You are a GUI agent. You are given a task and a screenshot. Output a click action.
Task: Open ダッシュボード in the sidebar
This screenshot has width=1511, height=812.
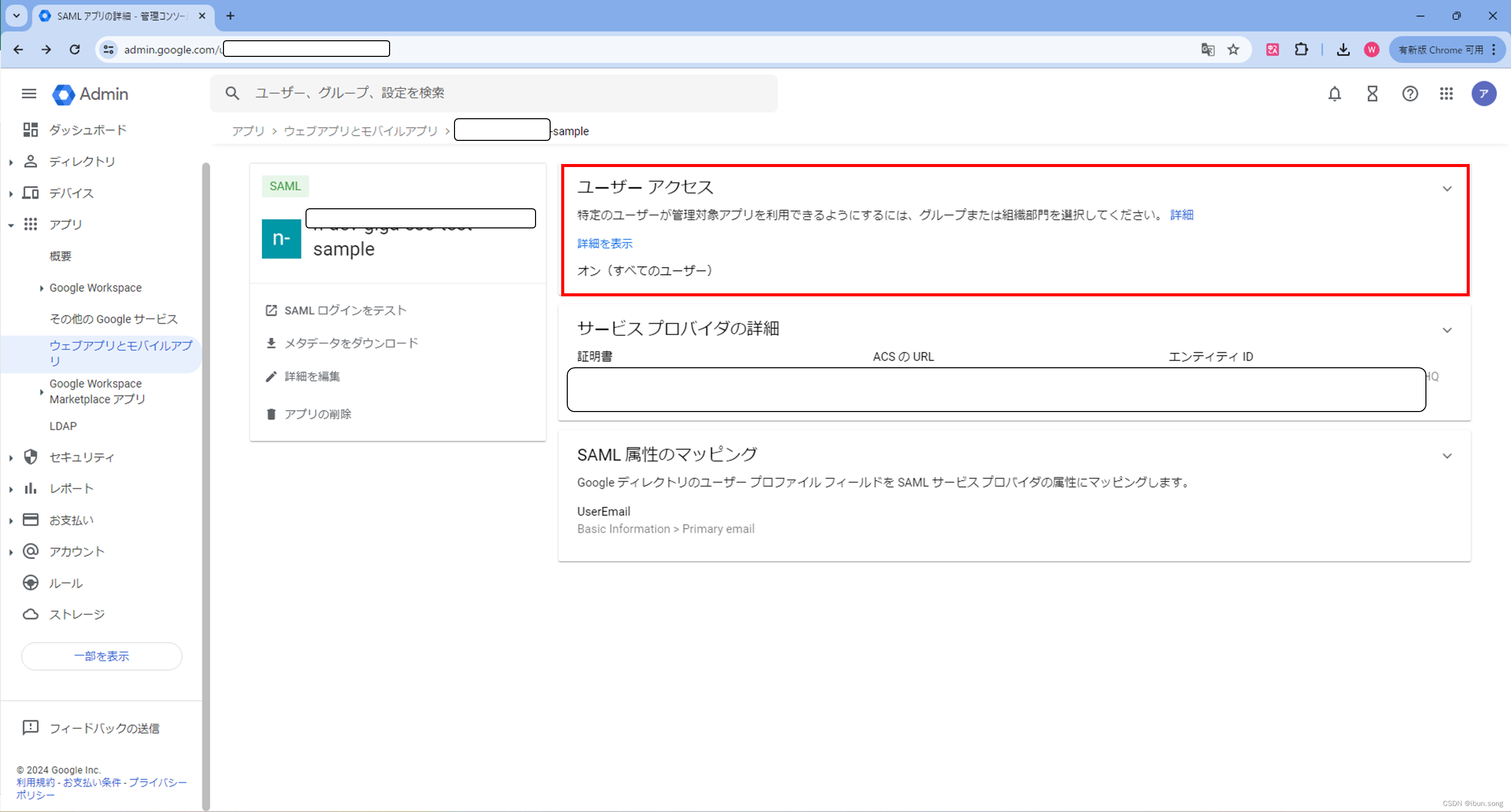pyautogui.click(x=88, y=130)
